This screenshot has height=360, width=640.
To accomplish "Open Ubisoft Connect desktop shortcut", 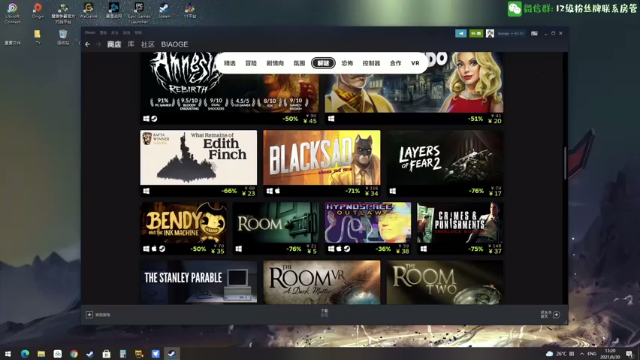I will coord(12,13).
